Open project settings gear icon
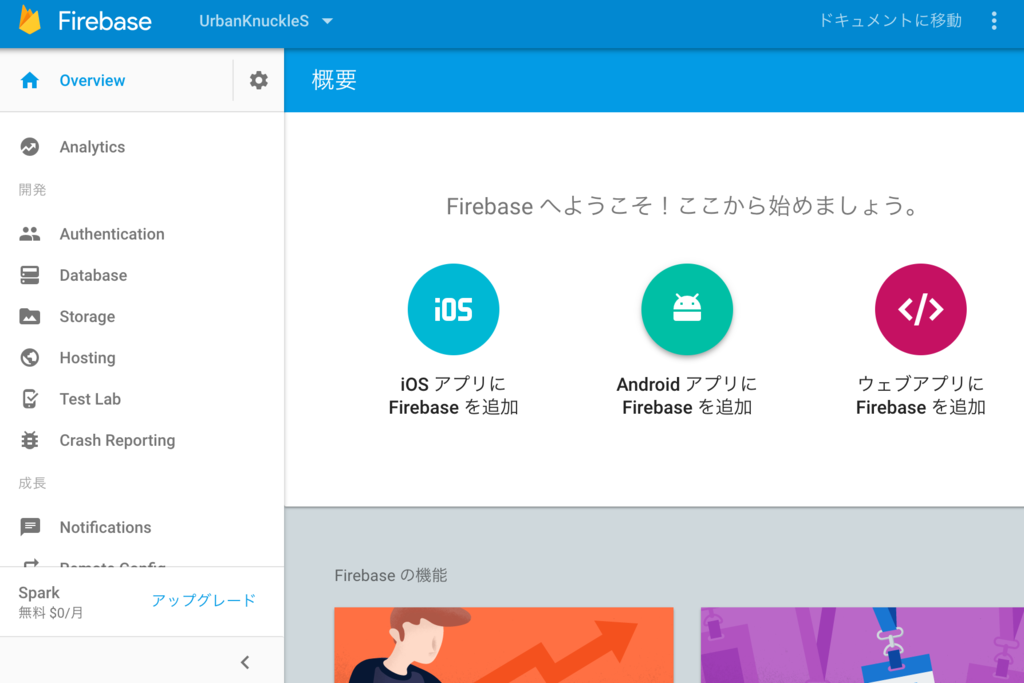 (259, 80)
